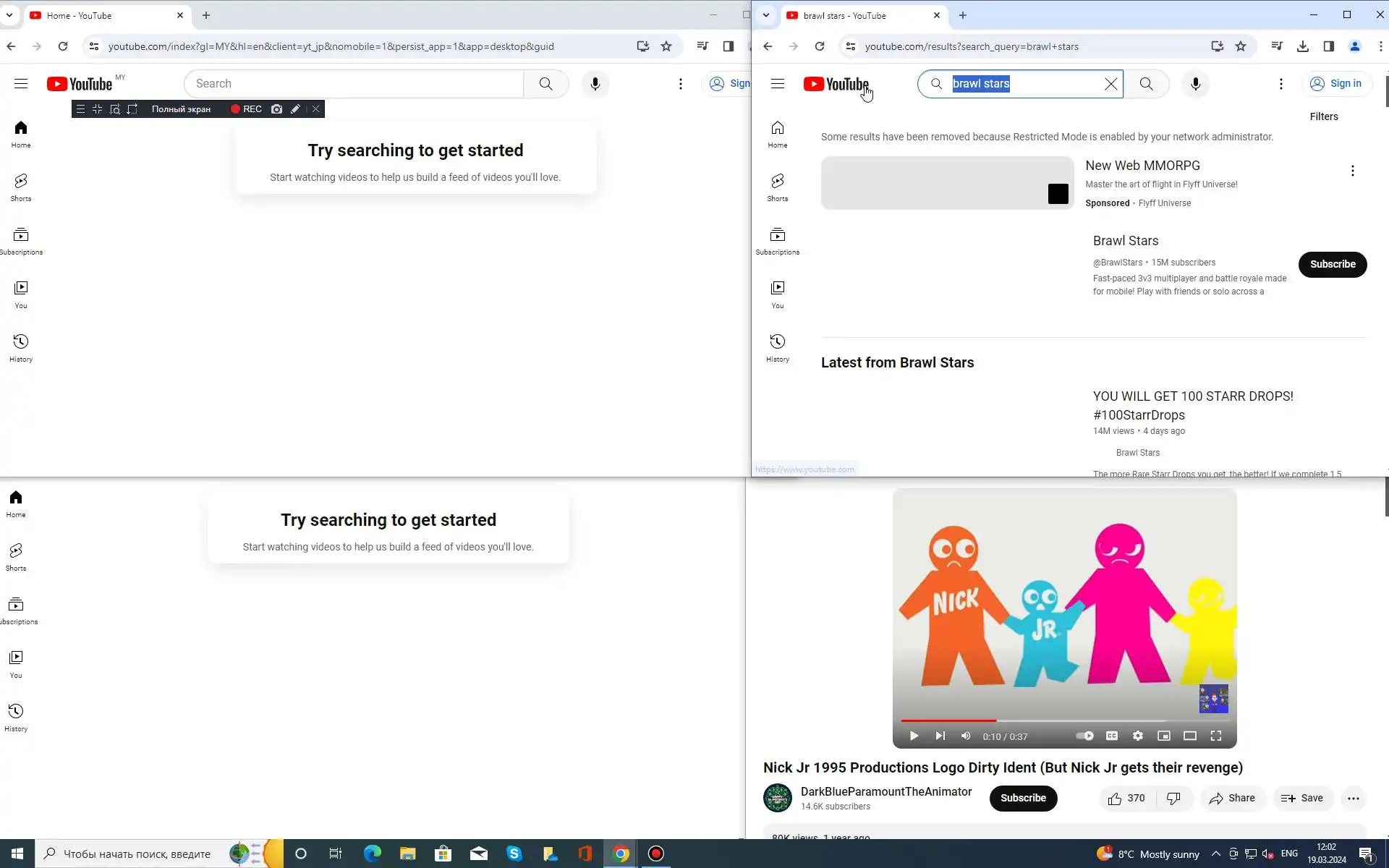Open video player settings gear
Screen dimensions: 1389x868
1137,736
